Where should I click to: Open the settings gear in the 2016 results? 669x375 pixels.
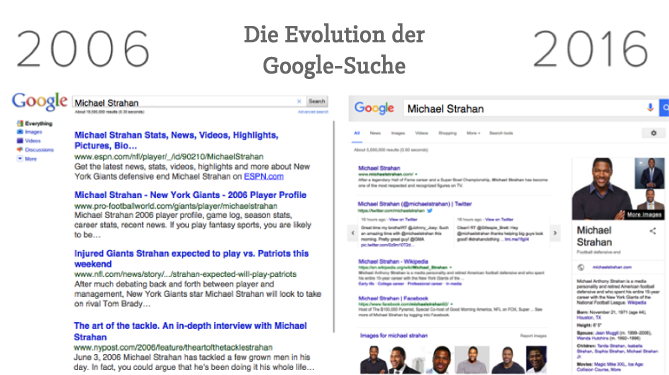pyautogui.click(x=653, y=133)
